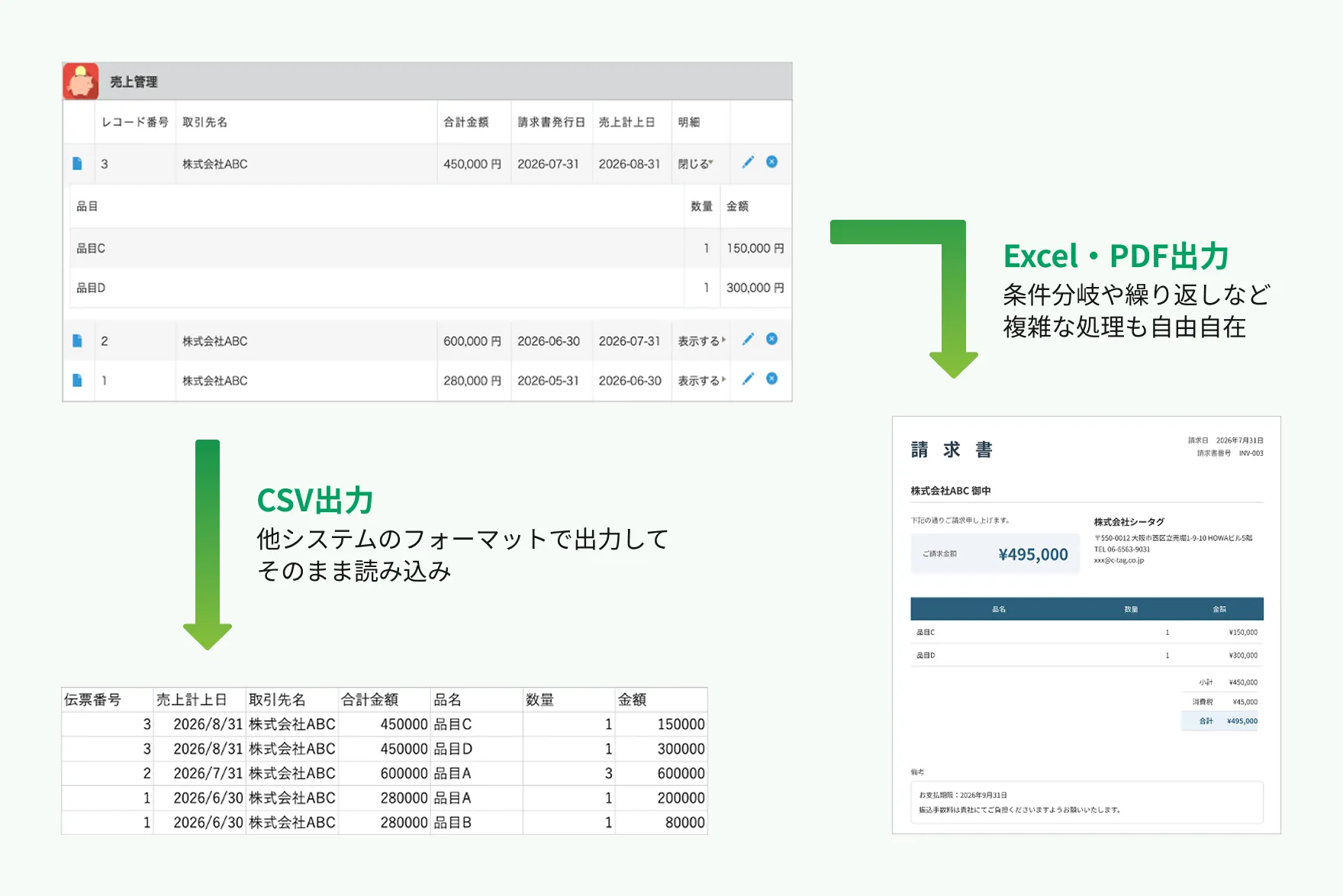Click the ¥495,000 billed amount box on invoice
Screen dimensions: 1343x896
coord(995,554)
